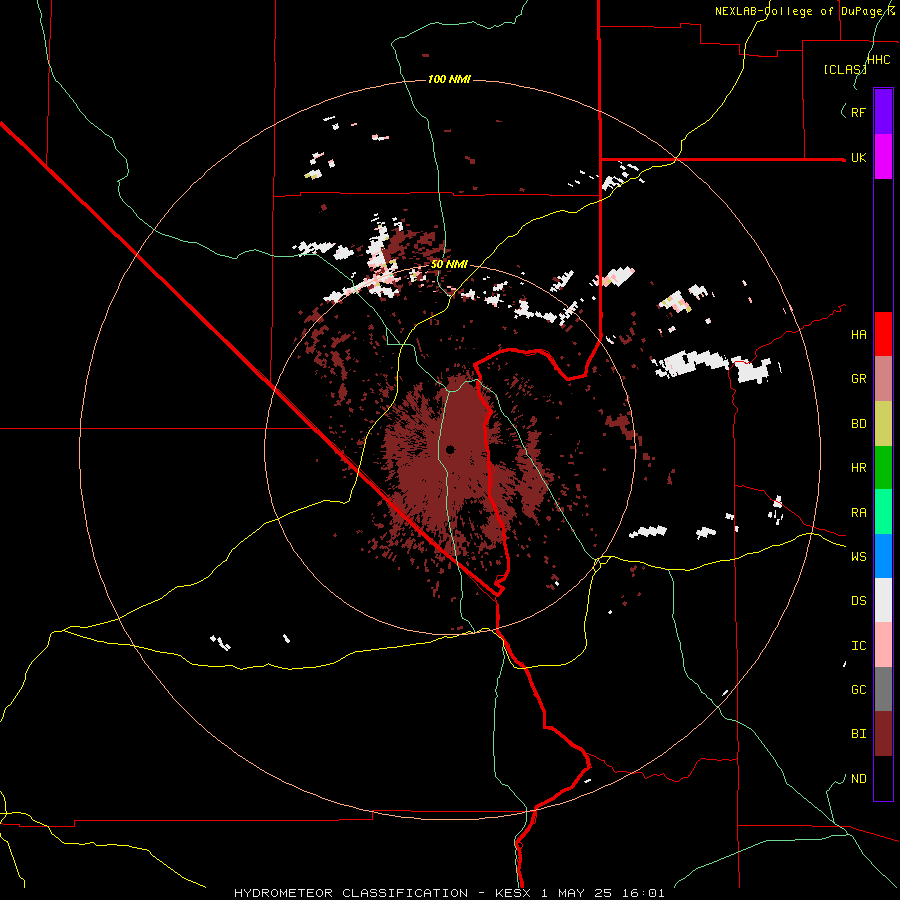The height and width of the screenshot is (900, 900).
Task: Click the black radar site dot at center
Action: [x=450, y=449]
